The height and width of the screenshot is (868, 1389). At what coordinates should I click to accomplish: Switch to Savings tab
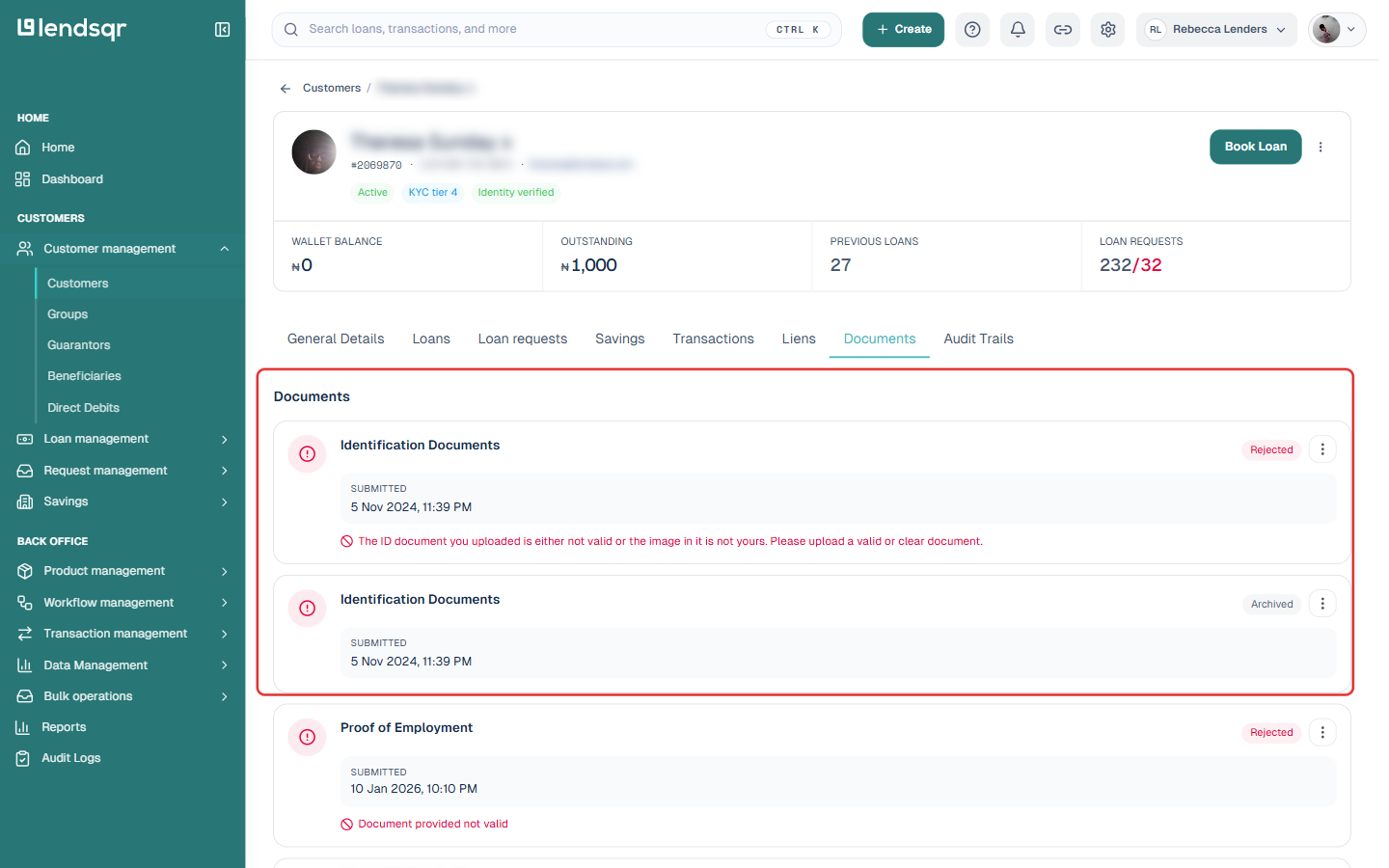point(620,339)
